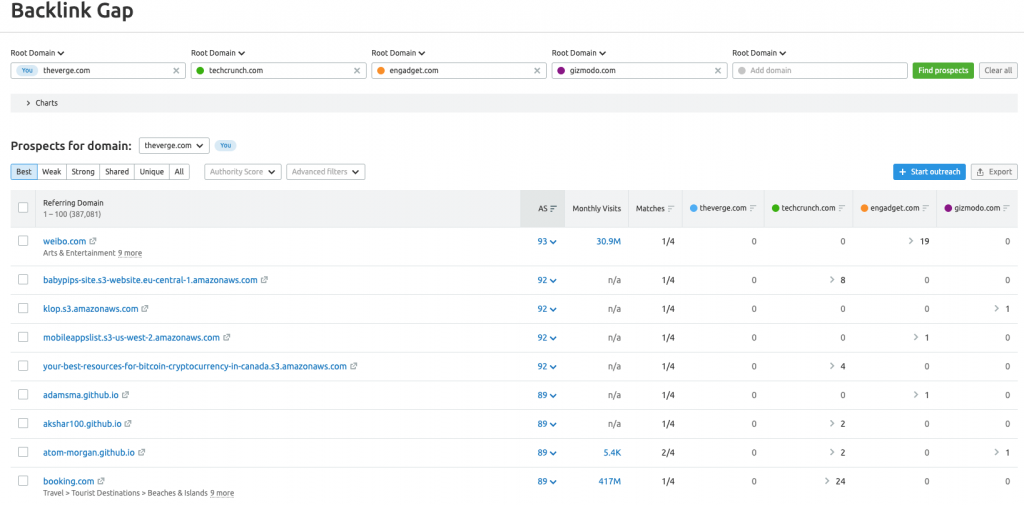This screenshot has height=505, width=1024.
Task: Open Root Domain dropdown above techcrunch.com
Action: 217,53
